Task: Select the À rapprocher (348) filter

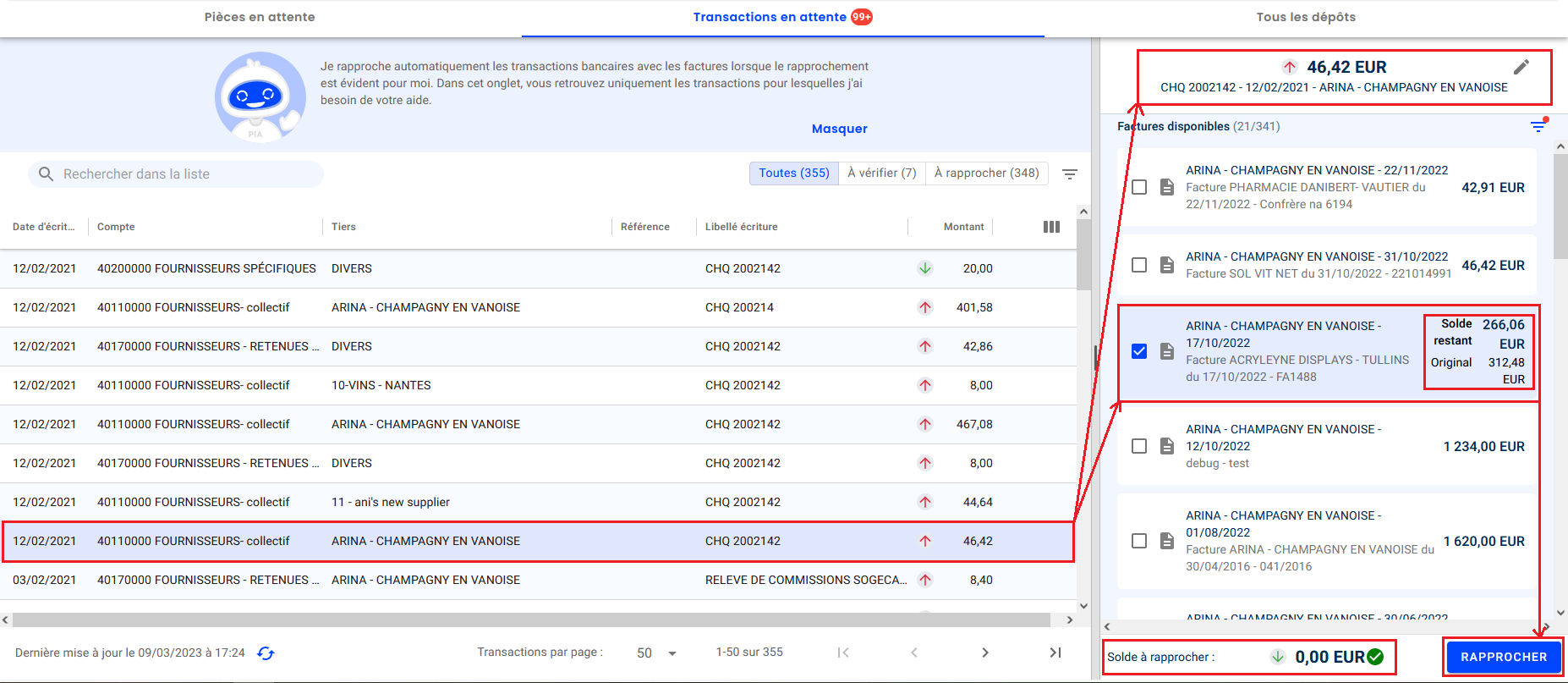Action: 987,173
